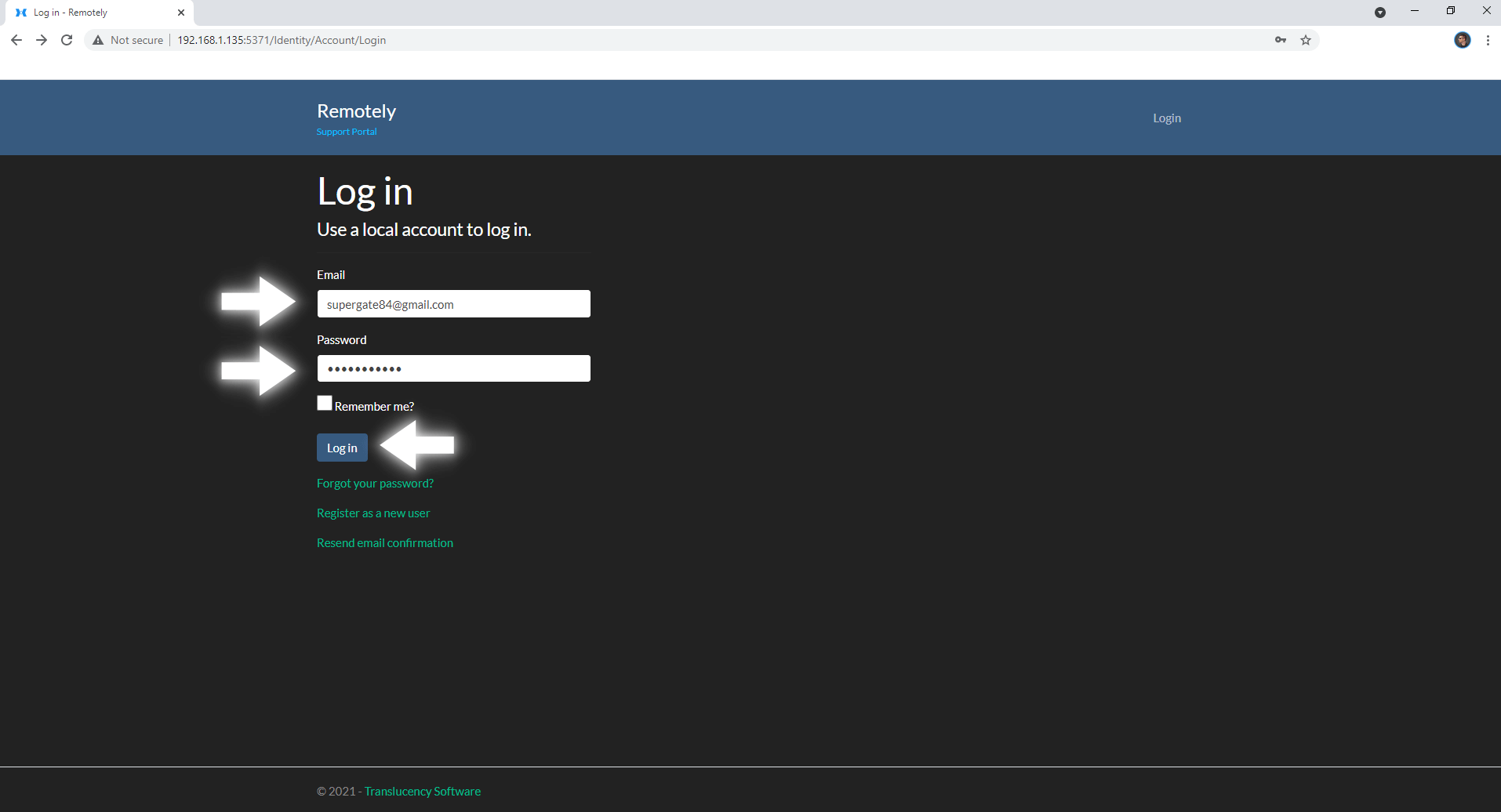
Task: Open the tab search dropdown in the title bar
Action: point(1380,13)
